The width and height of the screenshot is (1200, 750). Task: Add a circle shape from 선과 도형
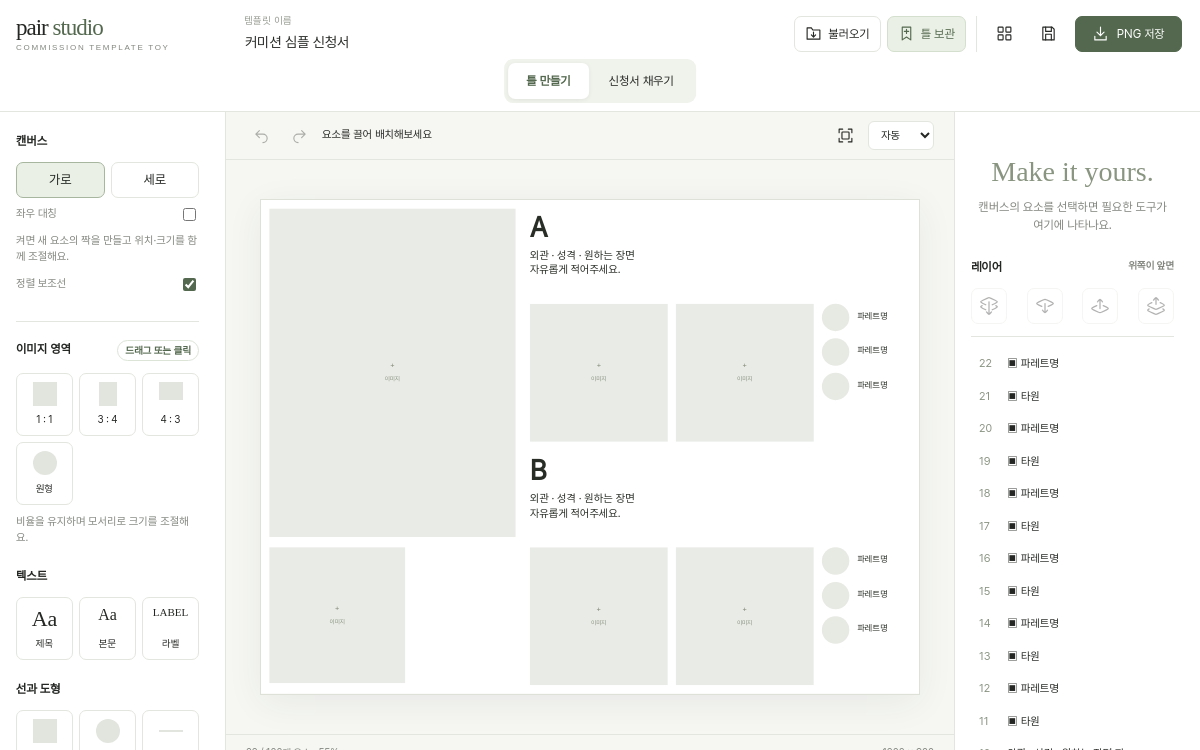[x=107, y=731]
